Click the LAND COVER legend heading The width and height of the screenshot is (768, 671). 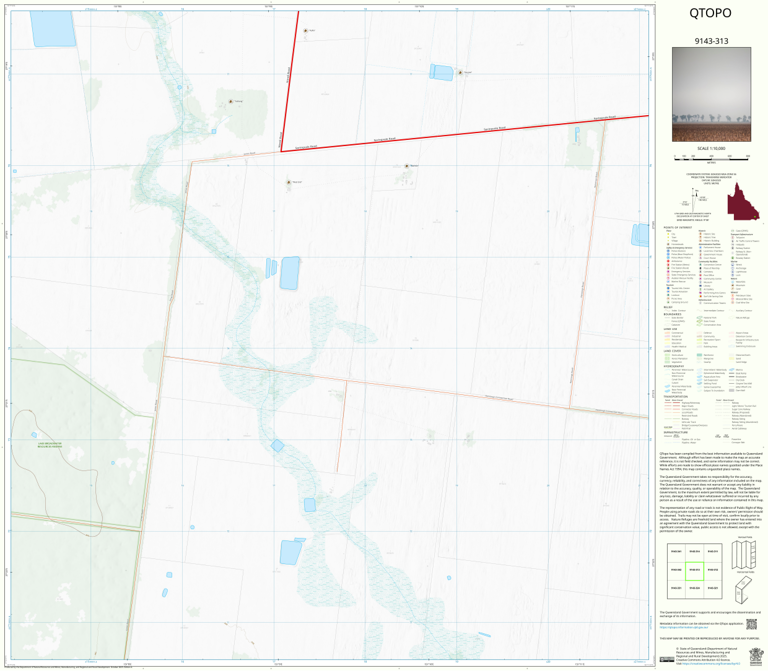click(x=672, y=351)
